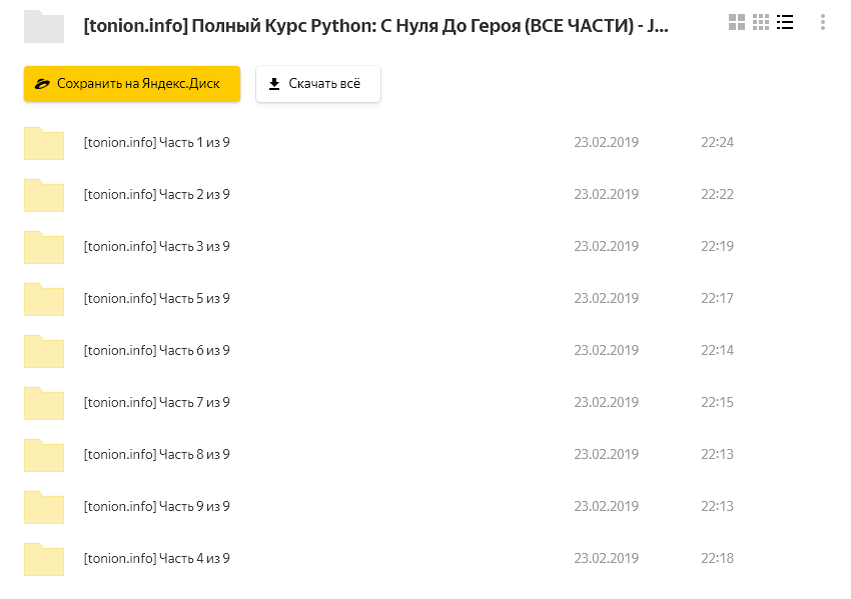Click the Скачать всё download button
The width and height of the screenshot is (851, 599).
pos(318,84)
